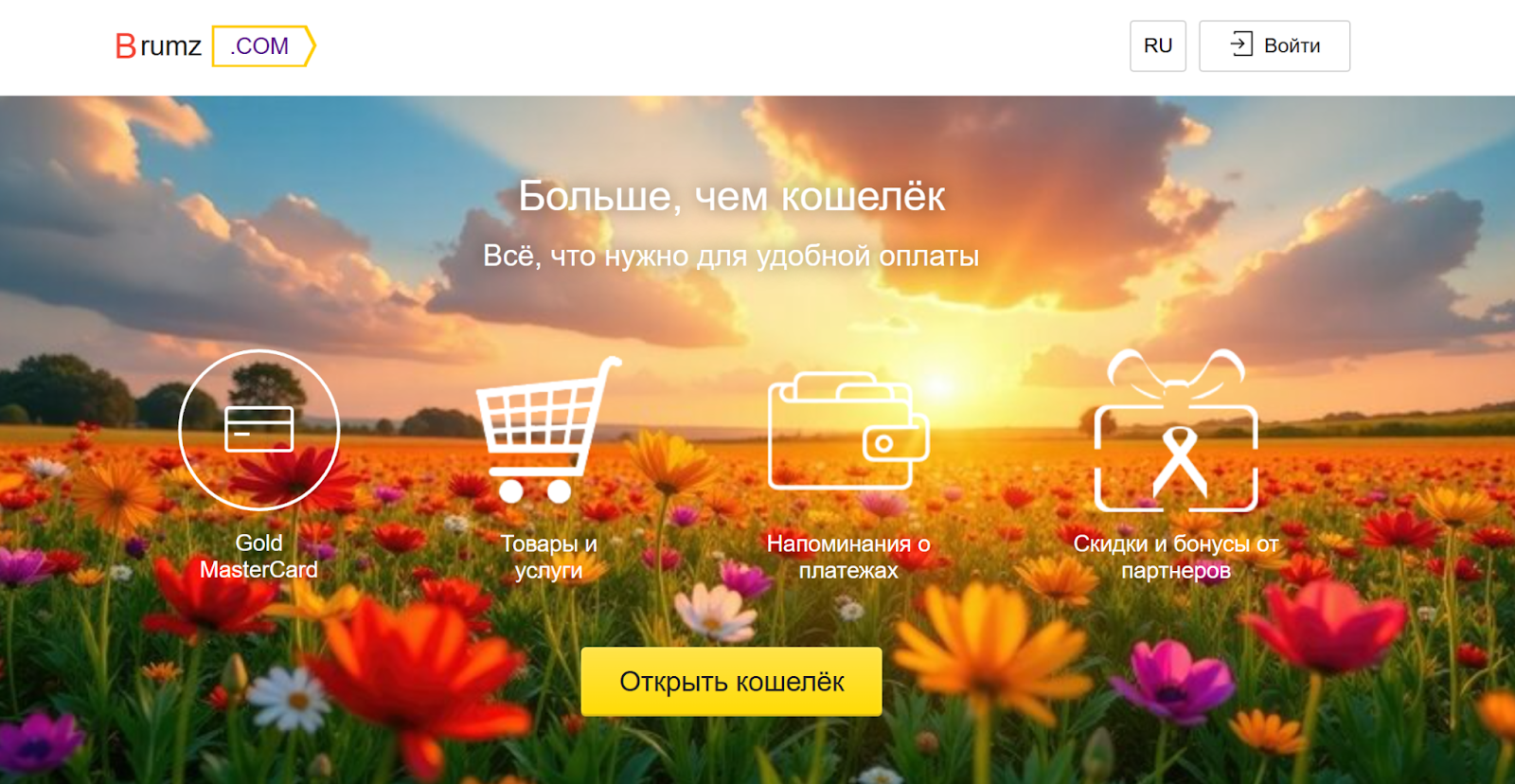
Task: Open the Напоминания о платежах label
Action: 848,557
